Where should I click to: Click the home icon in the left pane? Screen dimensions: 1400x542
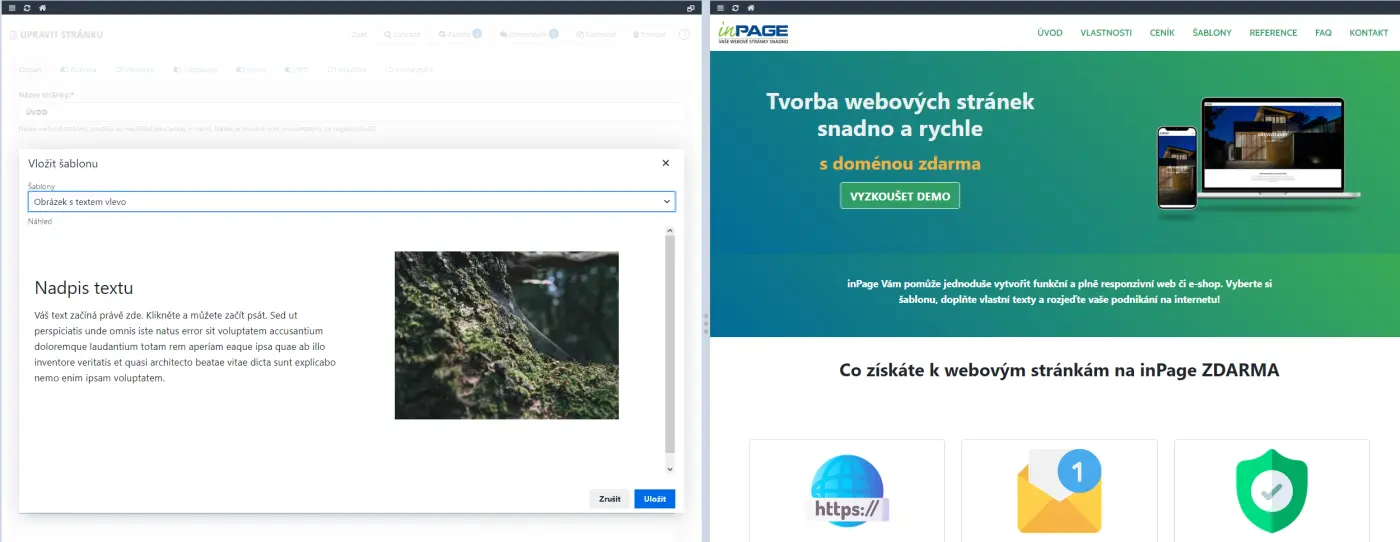coord(42,7)
